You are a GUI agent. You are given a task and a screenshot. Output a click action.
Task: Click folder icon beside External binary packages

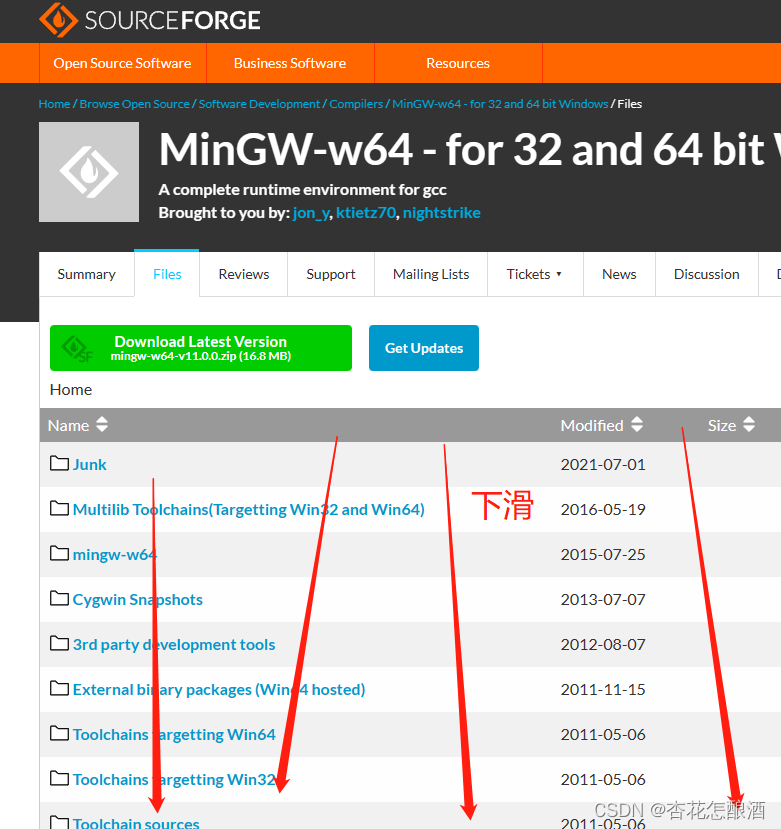pyautogui.click(x=59, y=688)
